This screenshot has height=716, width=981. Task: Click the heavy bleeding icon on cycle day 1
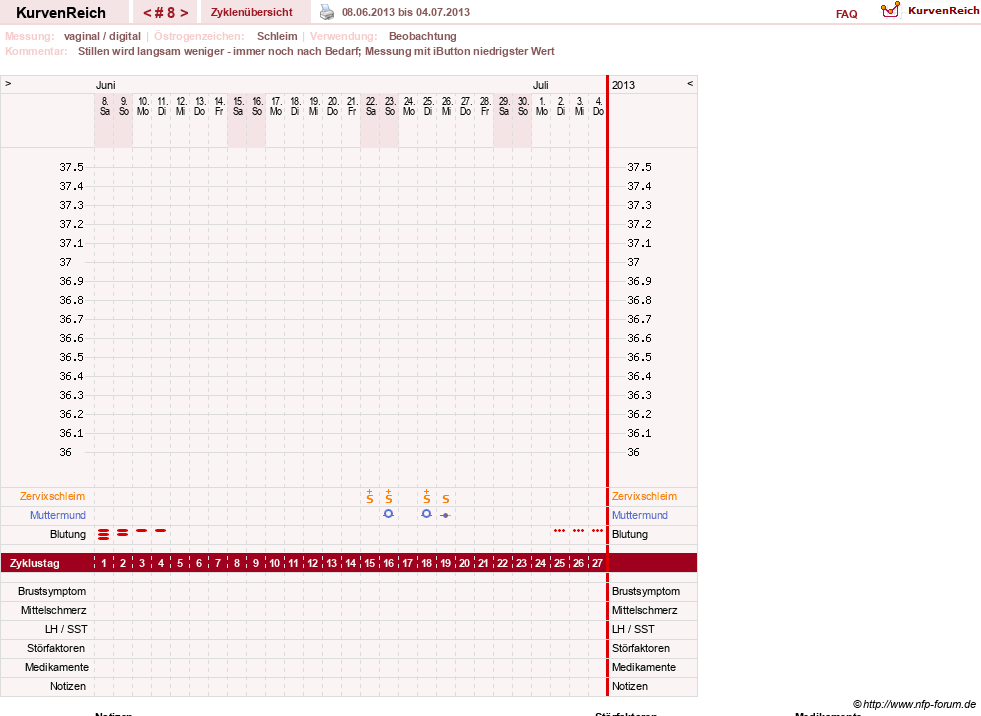[104, 534]
